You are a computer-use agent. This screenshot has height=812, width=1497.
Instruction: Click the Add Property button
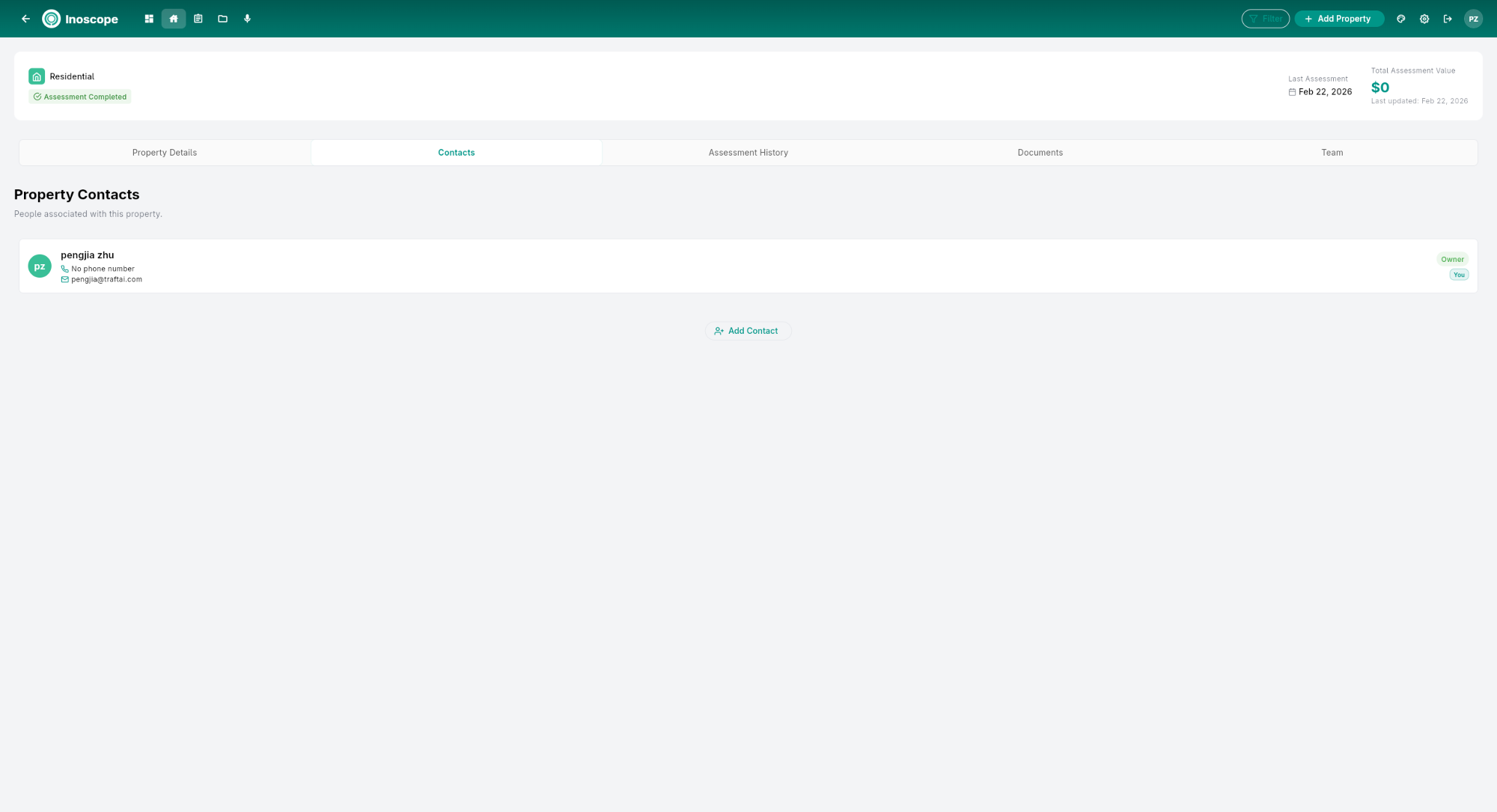point(1339,19)
